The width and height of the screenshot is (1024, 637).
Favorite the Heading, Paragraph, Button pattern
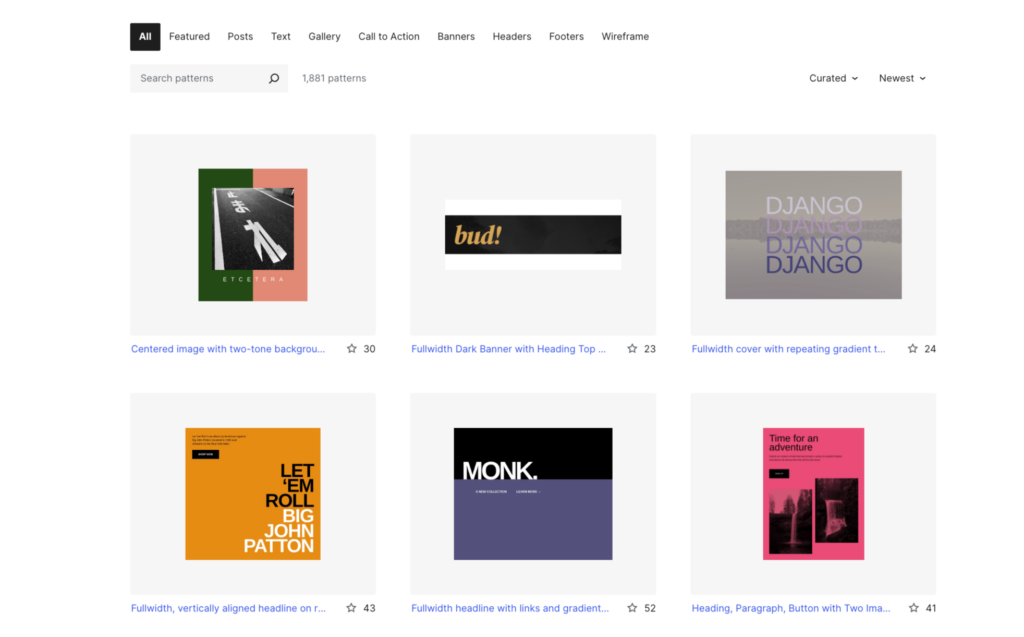pyautogui.click(x=912, y=608)
